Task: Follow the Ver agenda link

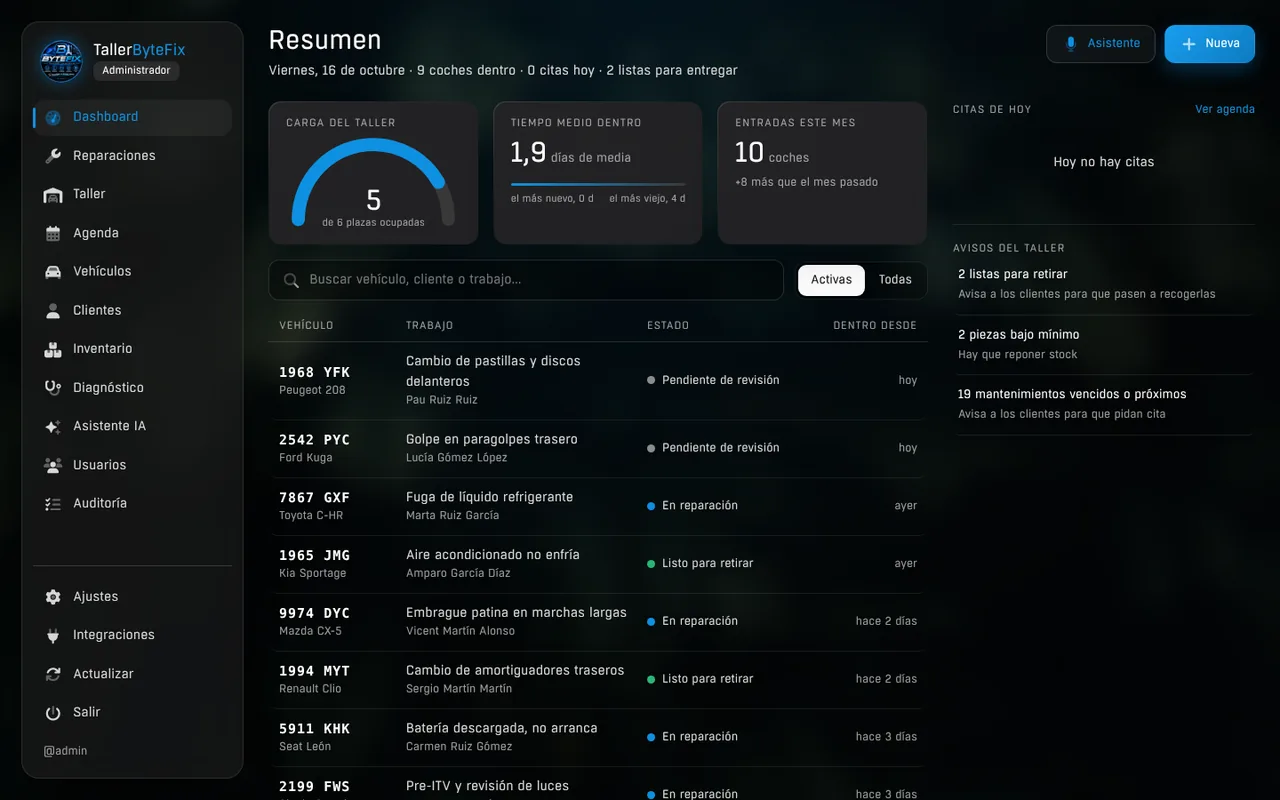Action: point(1225,109)
